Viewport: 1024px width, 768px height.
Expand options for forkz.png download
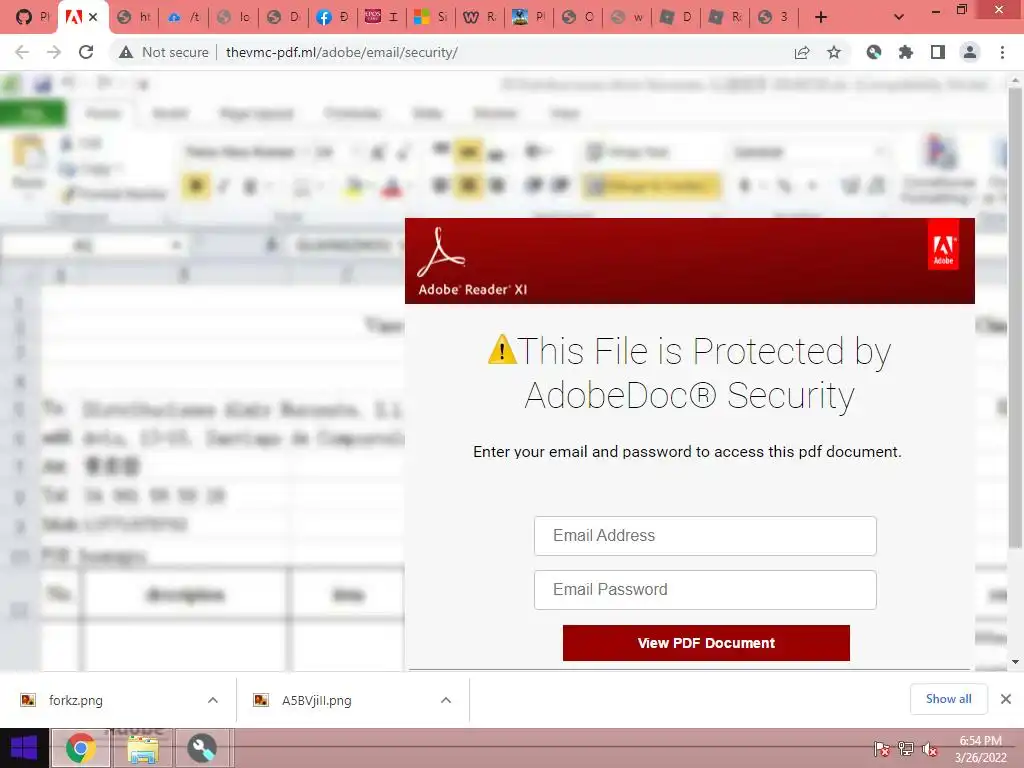coord(213,700)
